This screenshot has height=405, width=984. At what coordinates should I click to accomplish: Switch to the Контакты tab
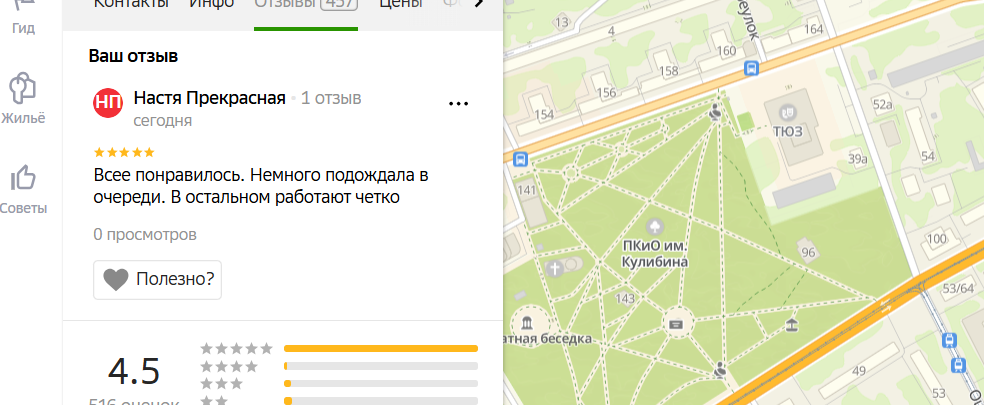point(131,3)
